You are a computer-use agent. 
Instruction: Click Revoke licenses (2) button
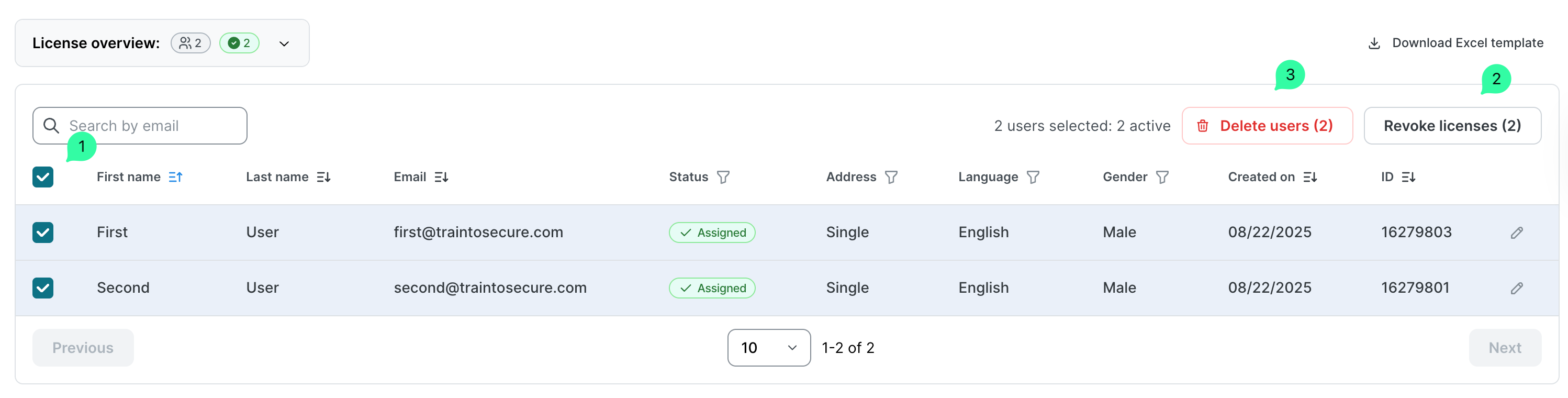pyautogui.click(x=1452, y=126)
